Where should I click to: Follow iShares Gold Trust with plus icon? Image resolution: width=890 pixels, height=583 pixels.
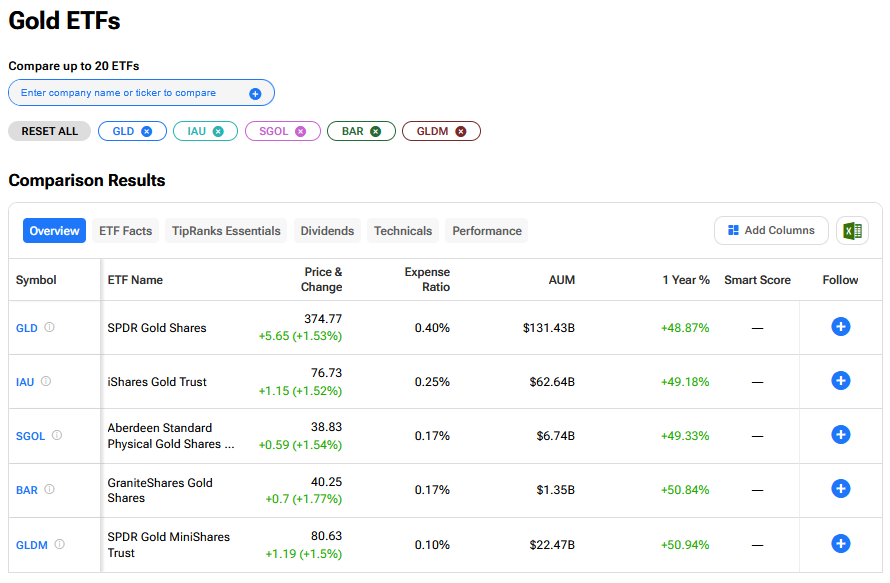tap(841, 381)
